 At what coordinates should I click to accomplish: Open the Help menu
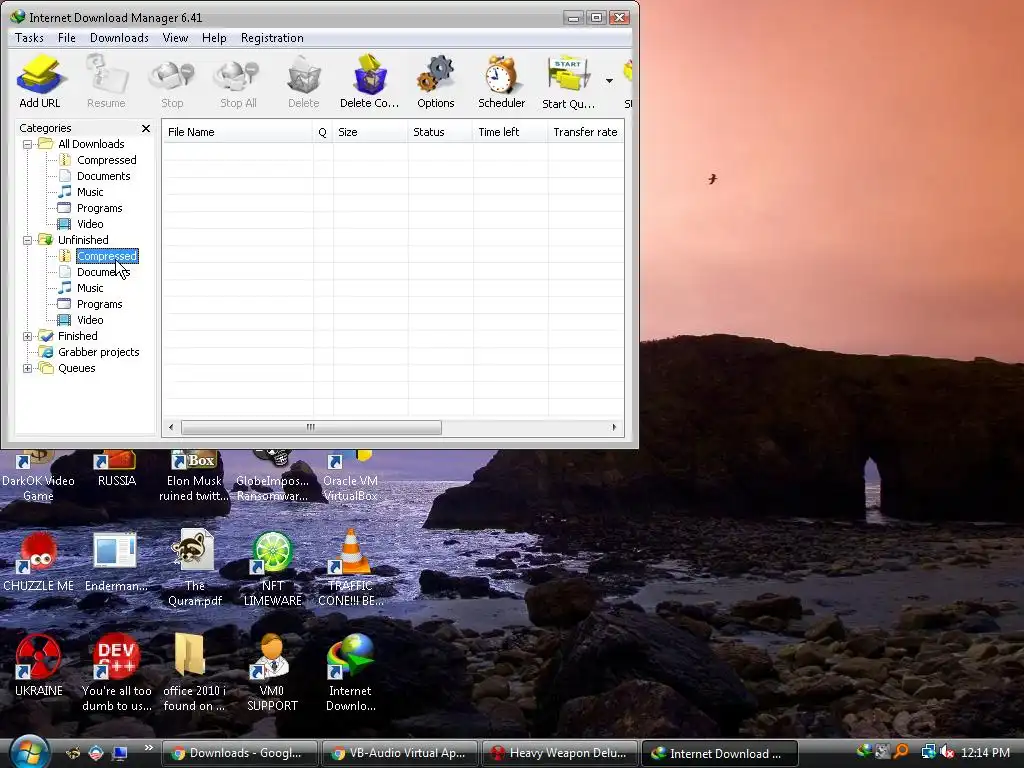coord(214,38)
